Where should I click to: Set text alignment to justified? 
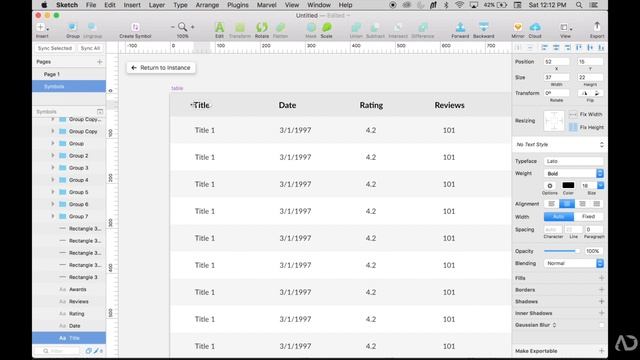point(597,204)
